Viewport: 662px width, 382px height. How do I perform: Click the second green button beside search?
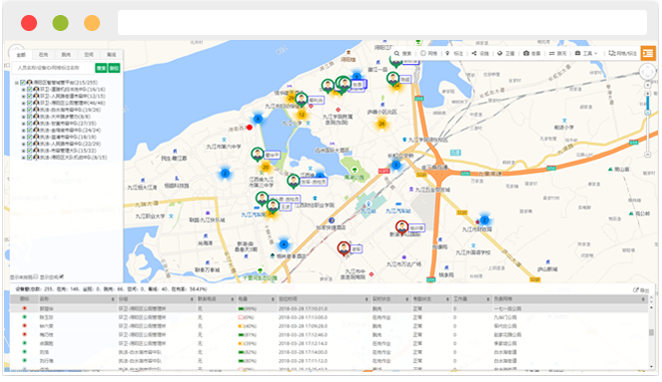pos(114,68)
